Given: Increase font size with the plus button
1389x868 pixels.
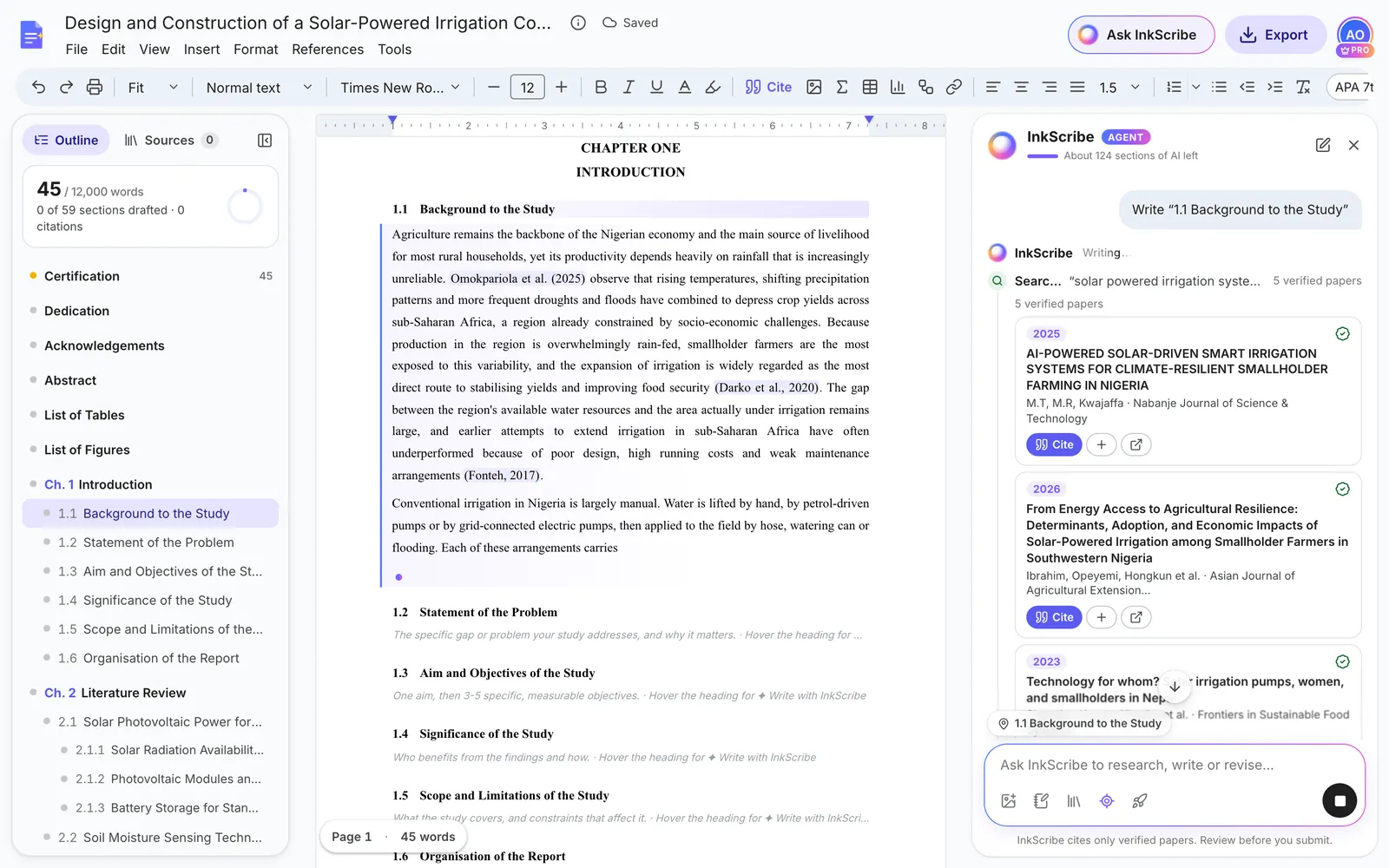Looking at the screenshot, I should [562, 87].
